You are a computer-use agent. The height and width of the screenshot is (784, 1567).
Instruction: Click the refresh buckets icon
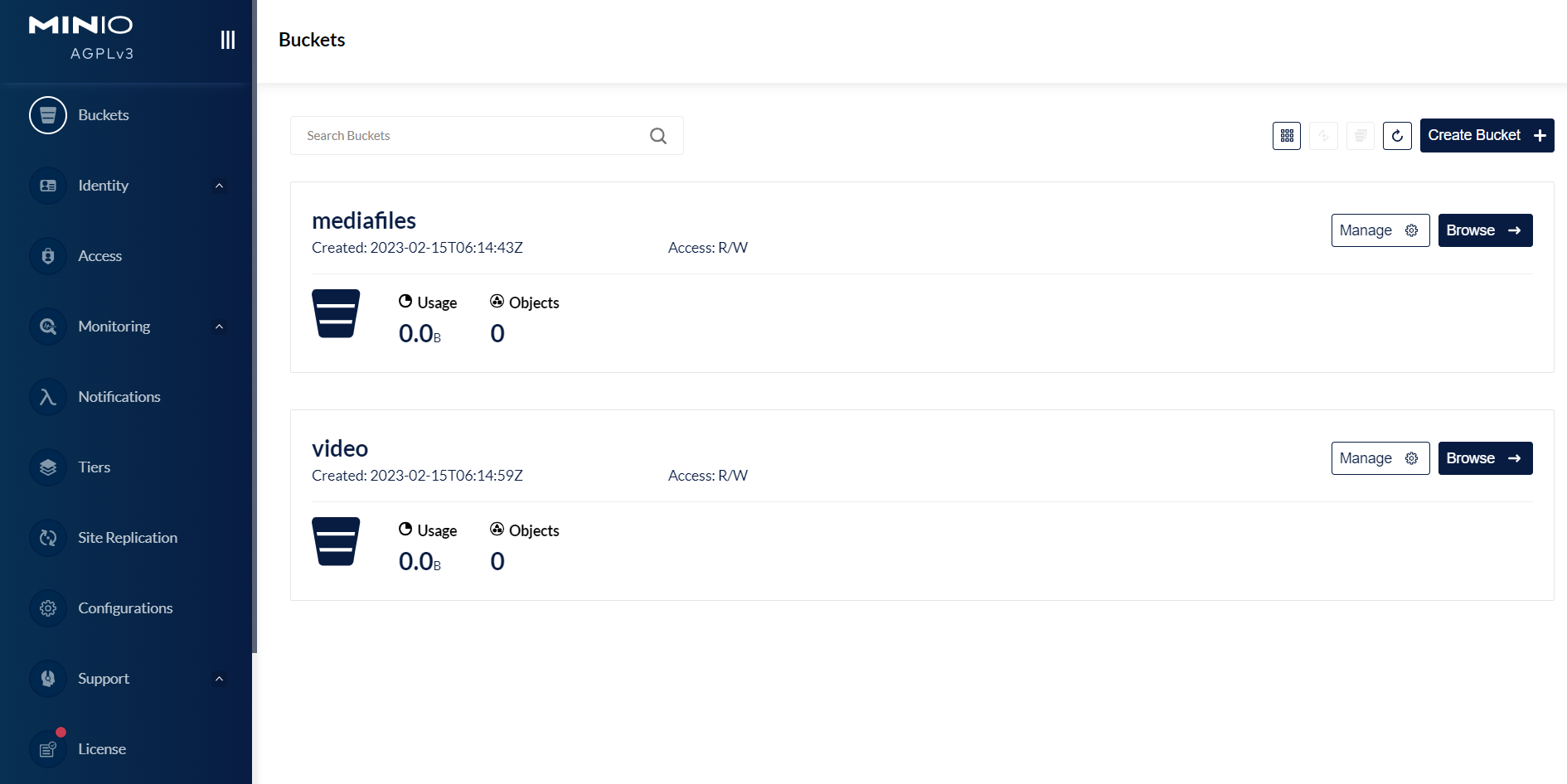pyautogui.click(x=1397, y=136)
